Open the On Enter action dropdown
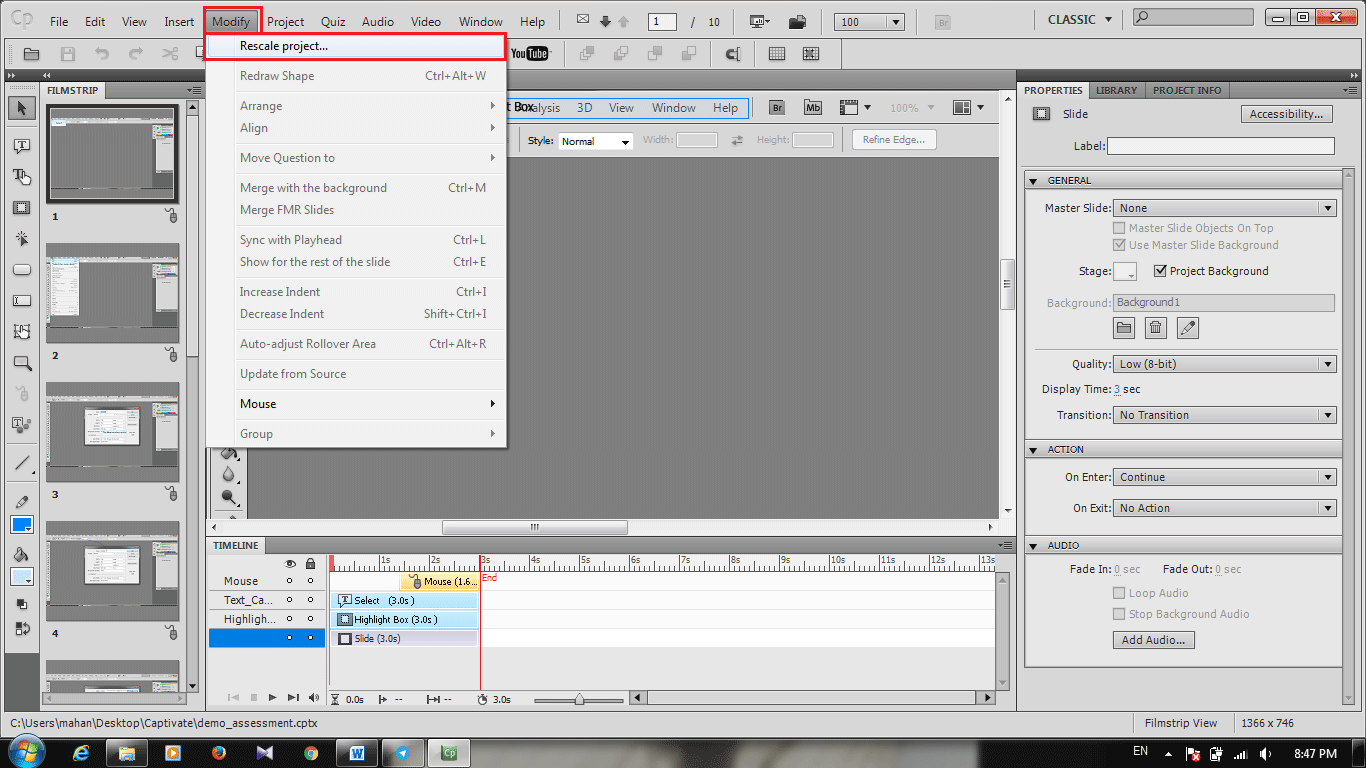 [1224, 477]
